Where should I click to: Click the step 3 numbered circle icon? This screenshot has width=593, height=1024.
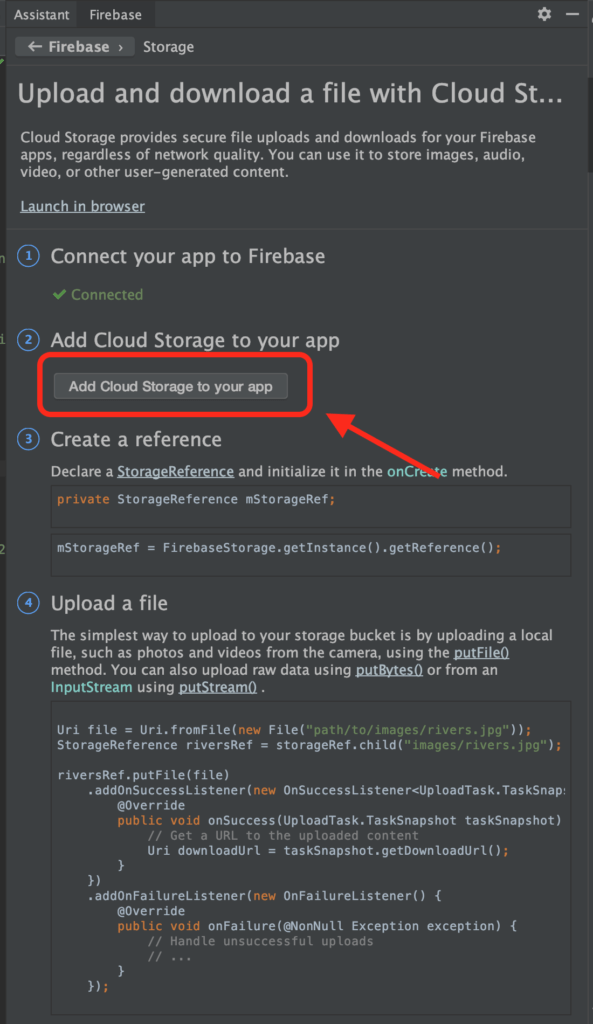27,439
